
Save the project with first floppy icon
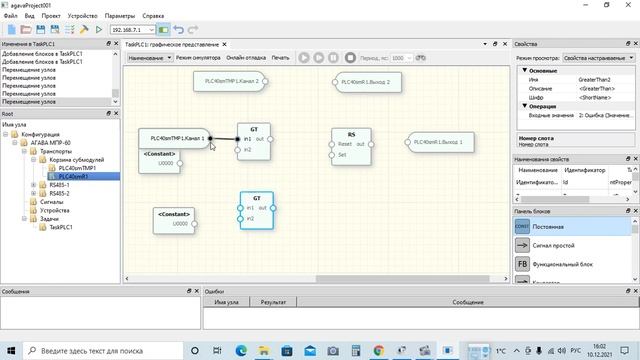click(40, 30)
